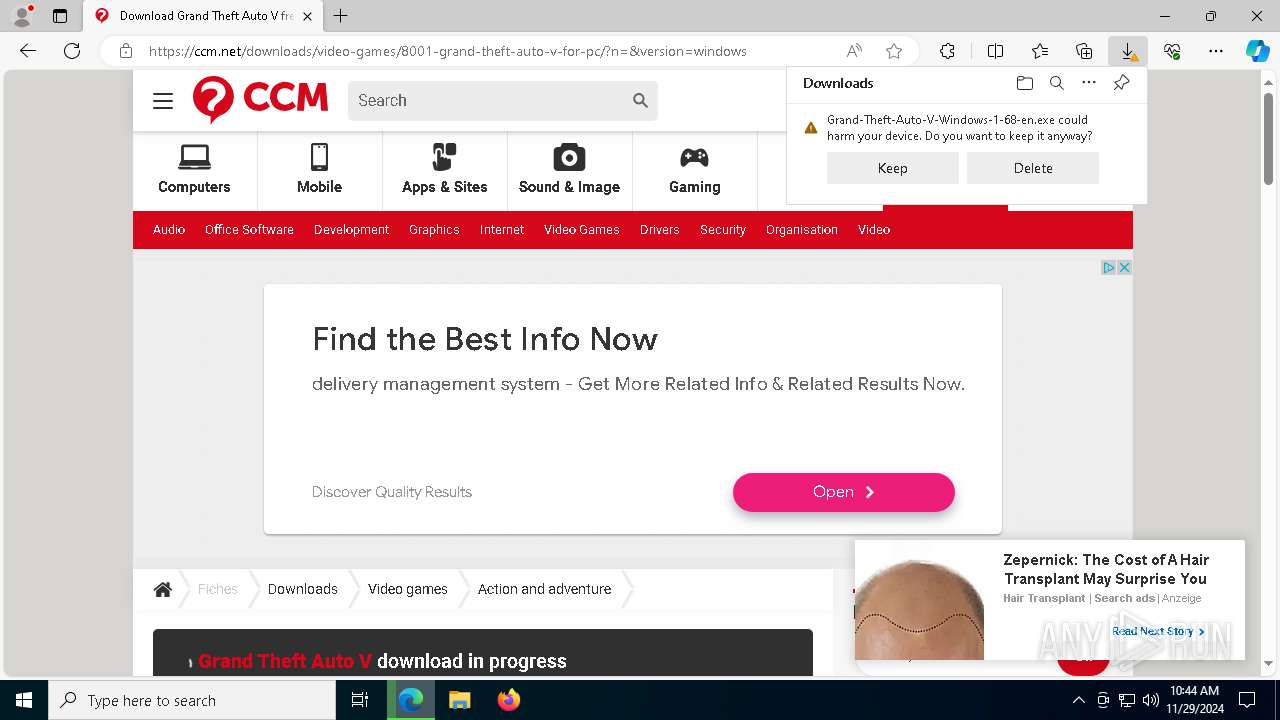The height and width of the screenshot is (720, 1280).
Task: Open File Explorer from taskbar
Action: coord(459,700)
